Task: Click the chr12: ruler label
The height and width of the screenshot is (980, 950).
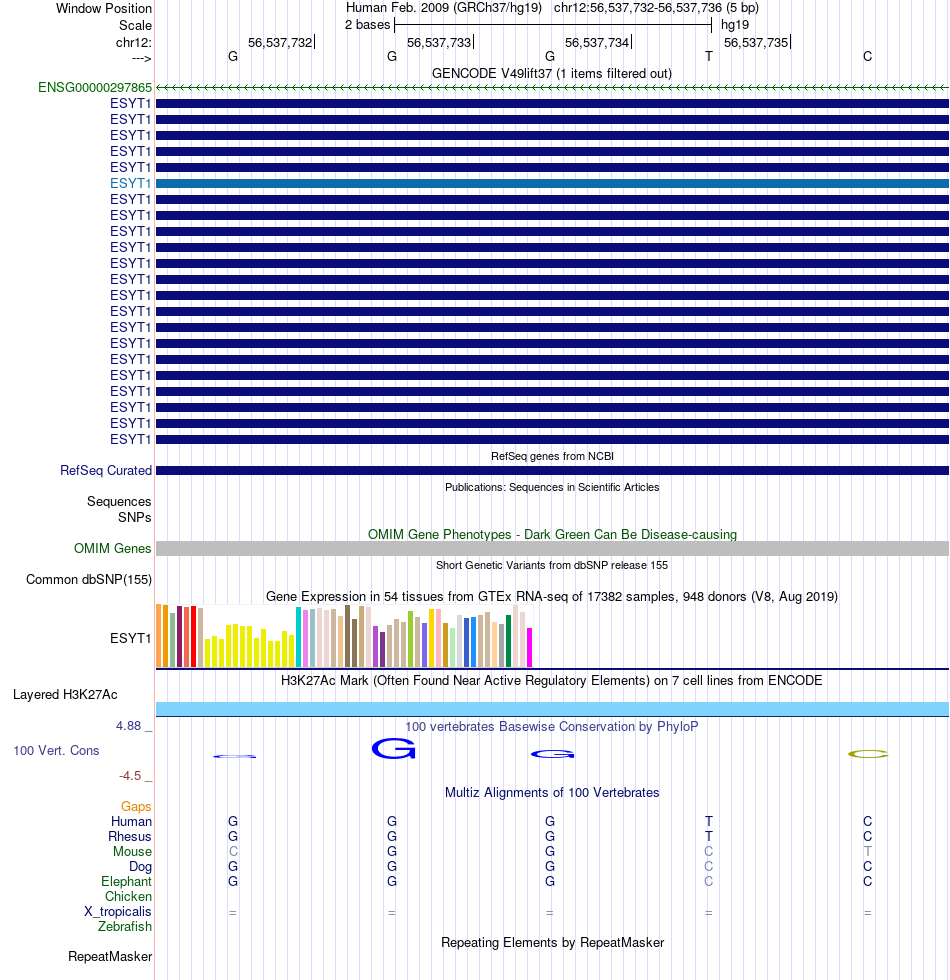Action: point(134,42)
